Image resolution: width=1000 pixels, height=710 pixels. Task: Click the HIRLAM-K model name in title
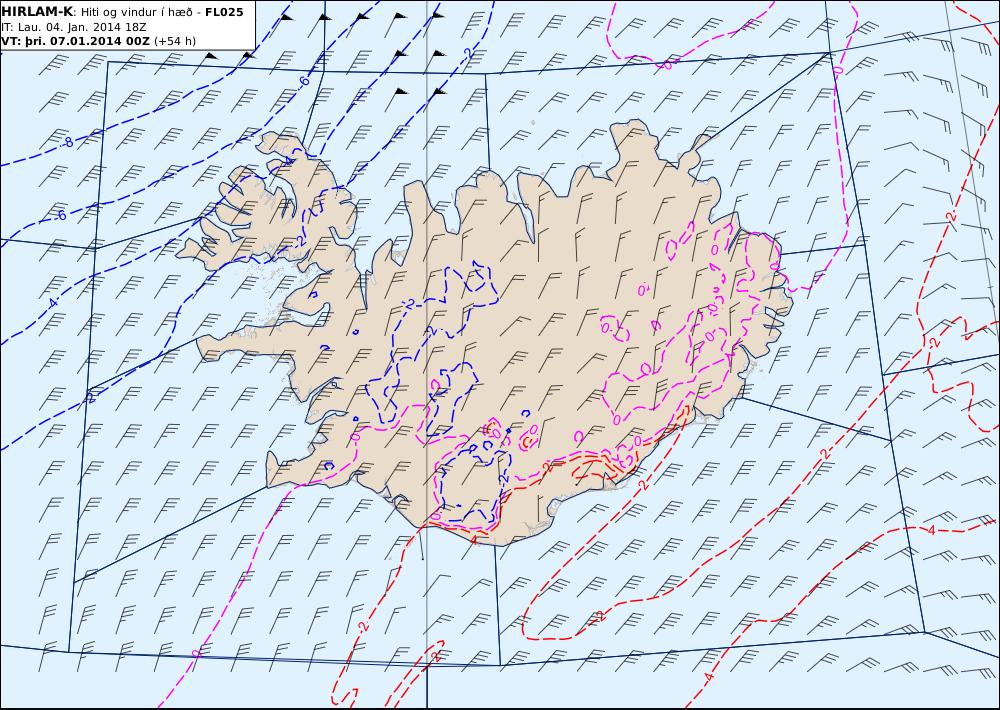(37, 12)
